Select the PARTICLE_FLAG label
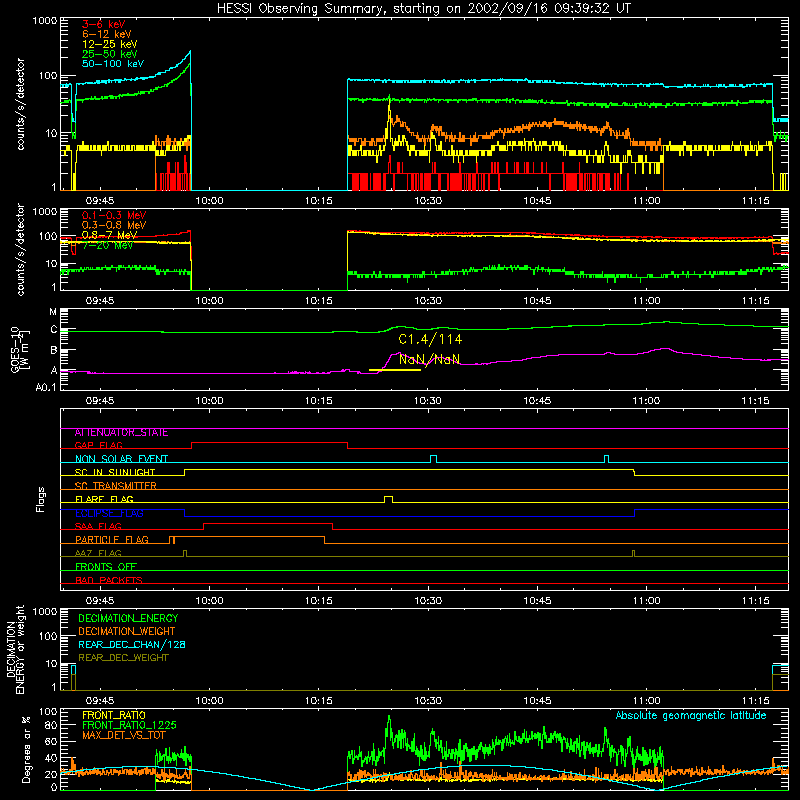This screenshot has width=800, height=800. [112, 540]
